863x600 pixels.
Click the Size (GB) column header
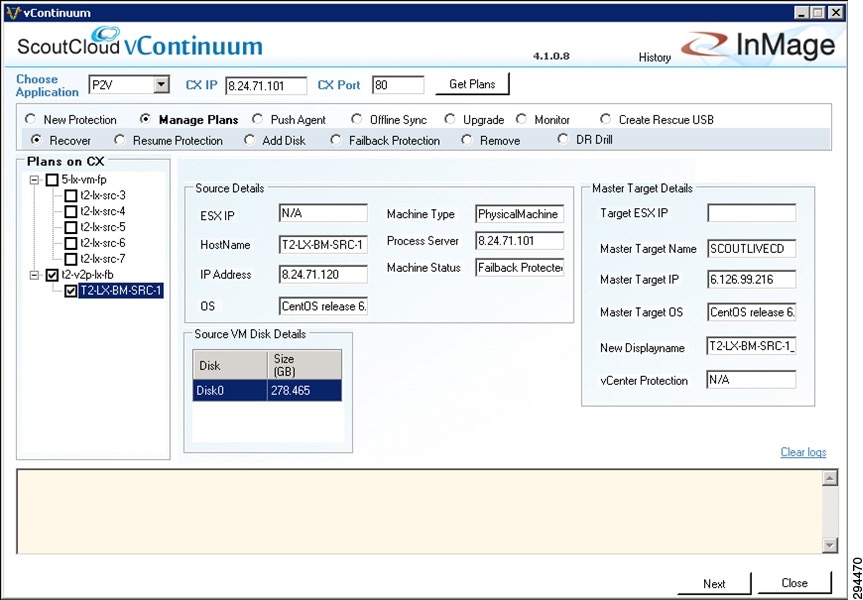point(304,365)
